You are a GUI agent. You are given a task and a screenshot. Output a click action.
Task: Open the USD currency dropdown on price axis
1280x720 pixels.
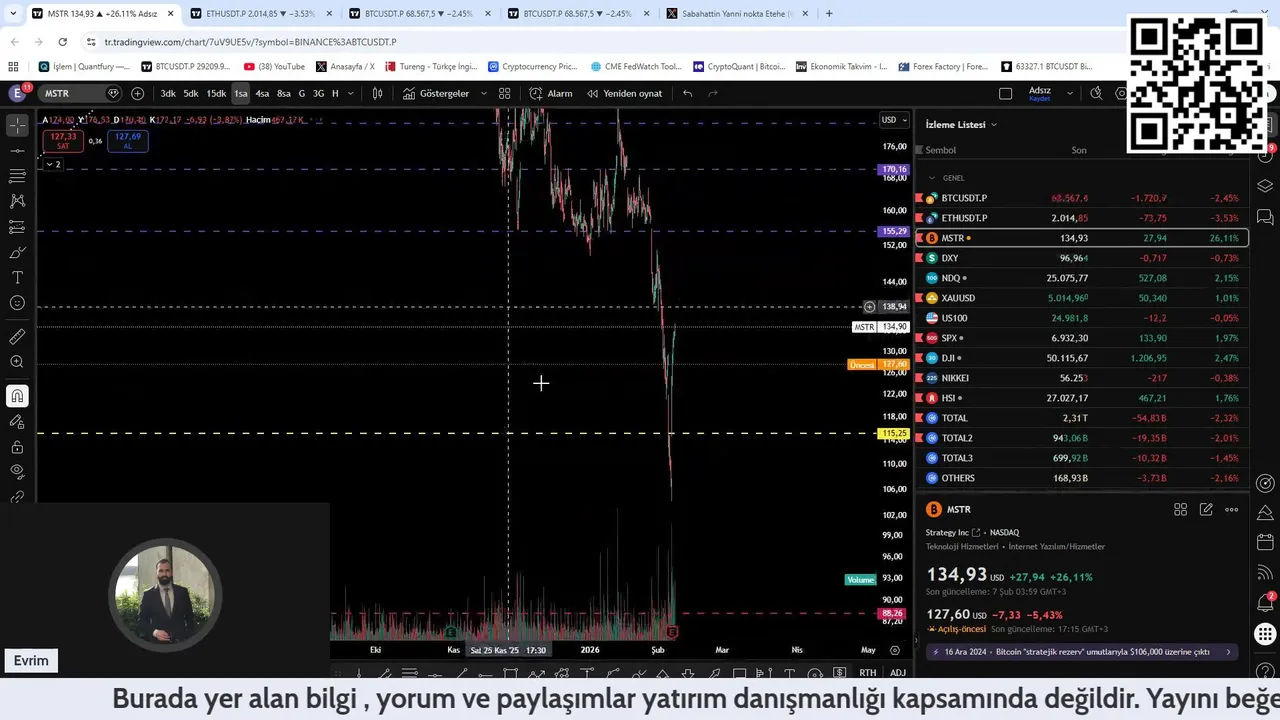click(x=893, y=120)
